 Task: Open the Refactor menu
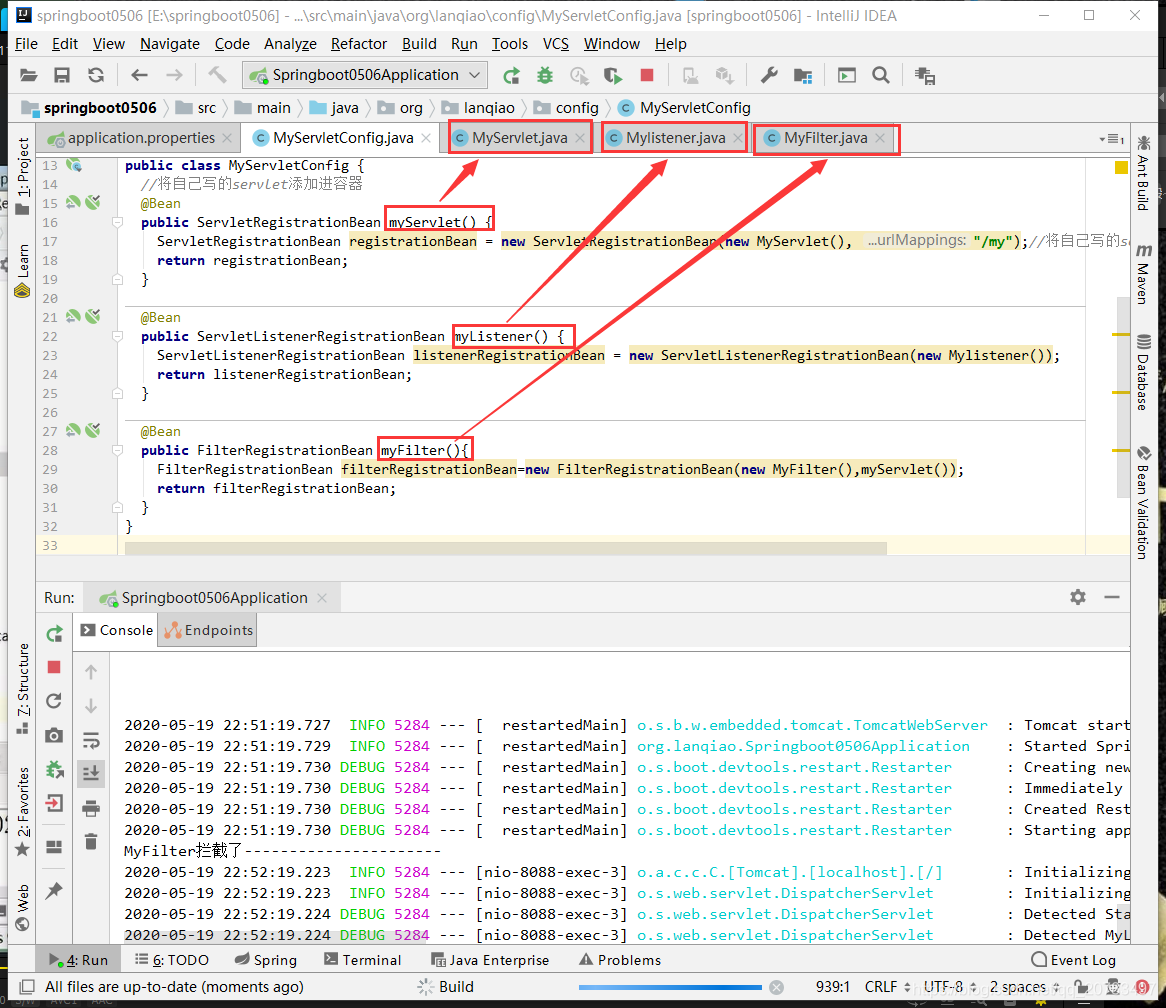click(x=358, y=44)
